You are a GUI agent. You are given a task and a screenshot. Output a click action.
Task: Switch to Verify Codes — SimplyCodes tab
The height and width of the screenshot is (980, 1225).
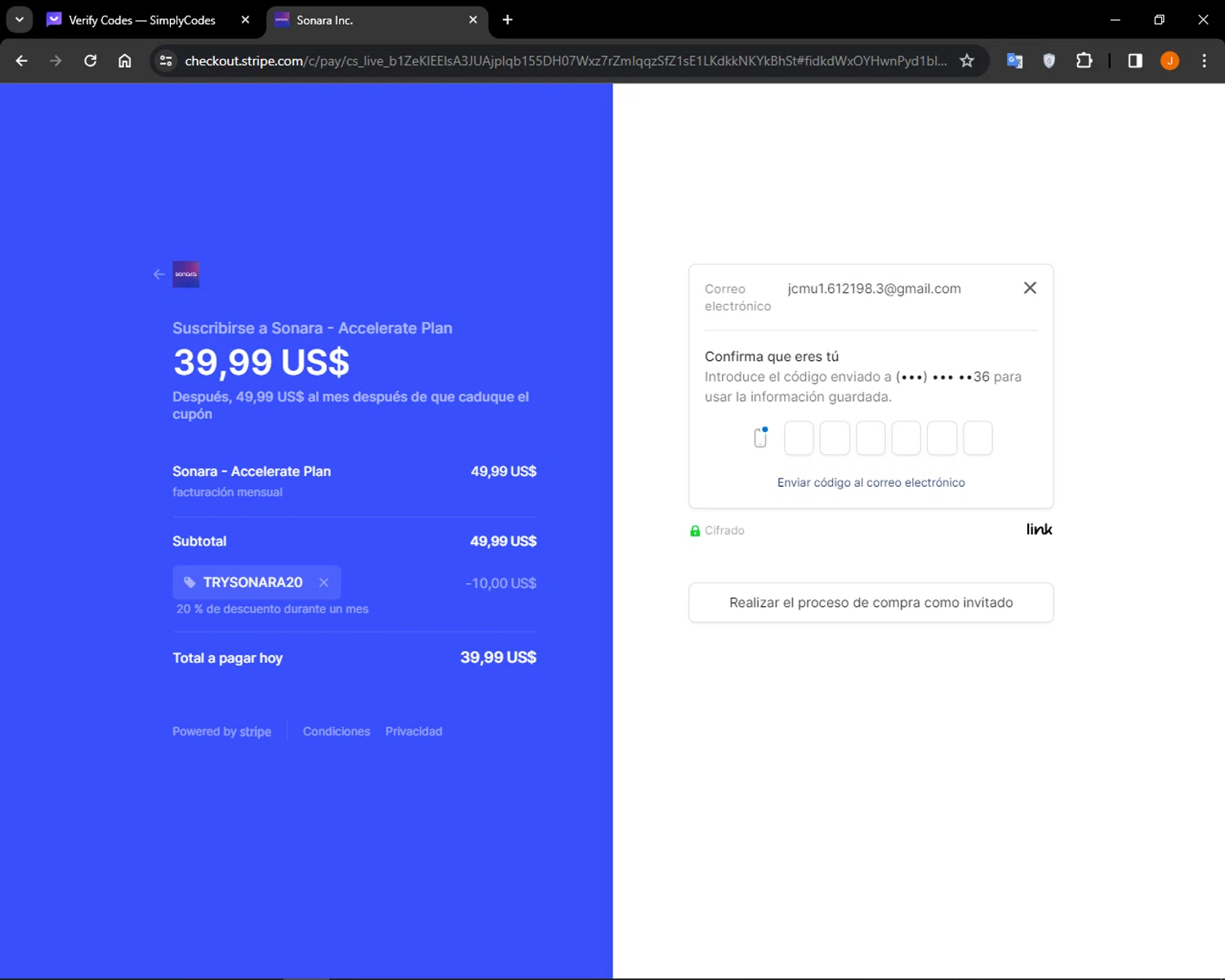tap(141, 20)
